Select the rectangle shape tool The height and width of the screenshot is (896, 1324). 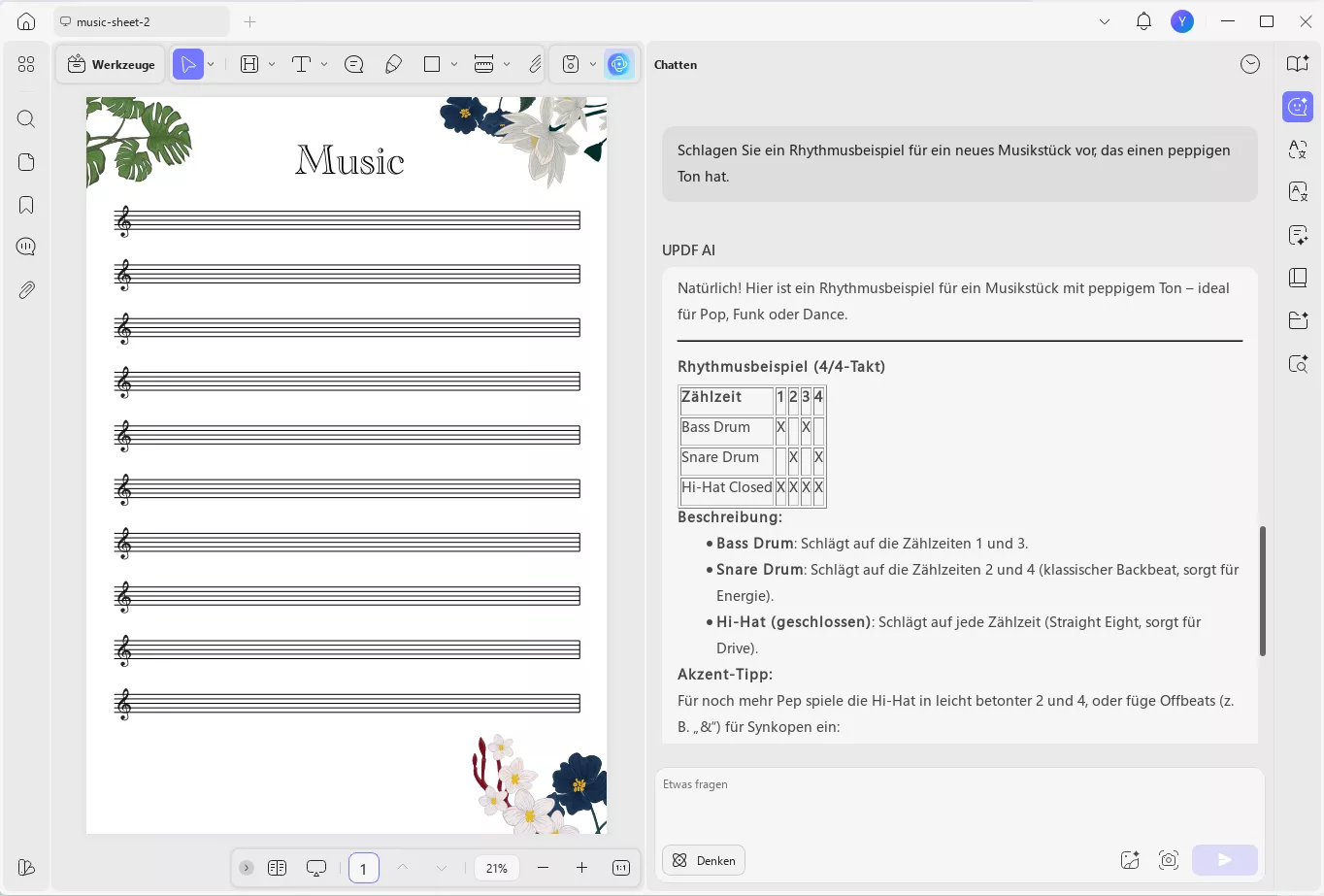432,64
